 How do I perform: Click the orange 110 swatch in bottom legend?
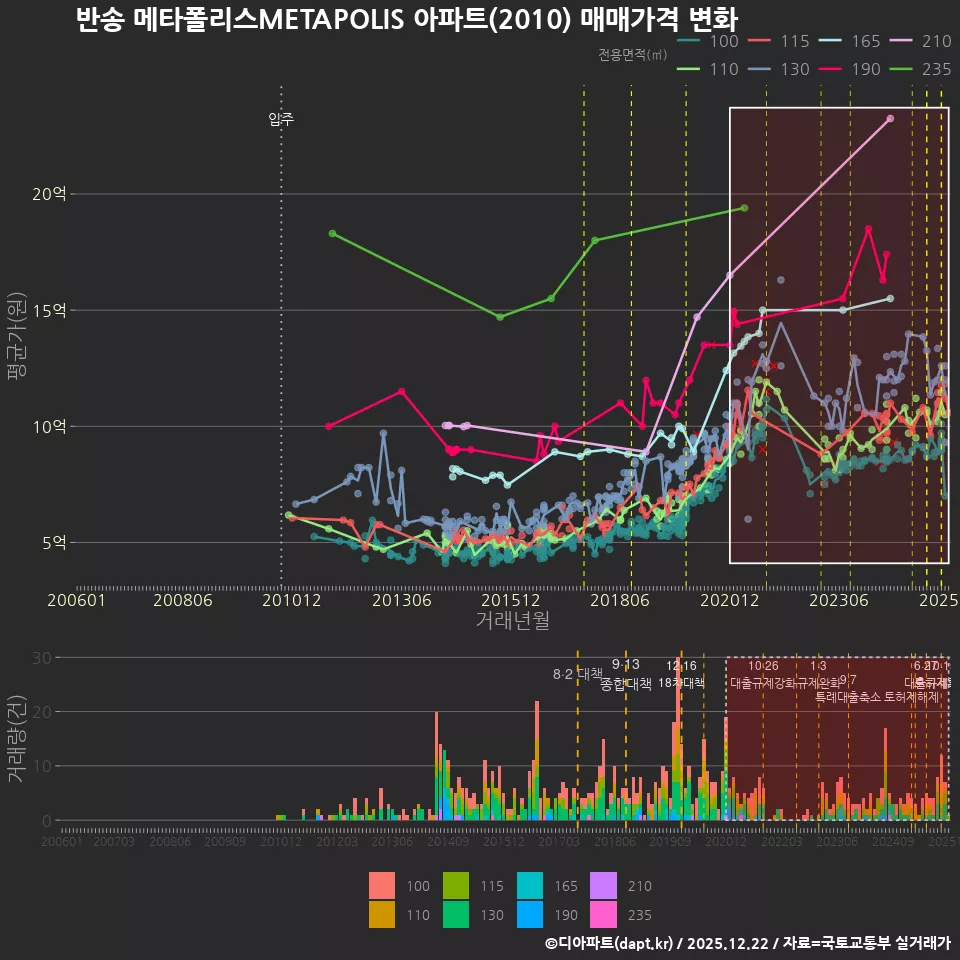pyautogui.click(x=382, y=914)
